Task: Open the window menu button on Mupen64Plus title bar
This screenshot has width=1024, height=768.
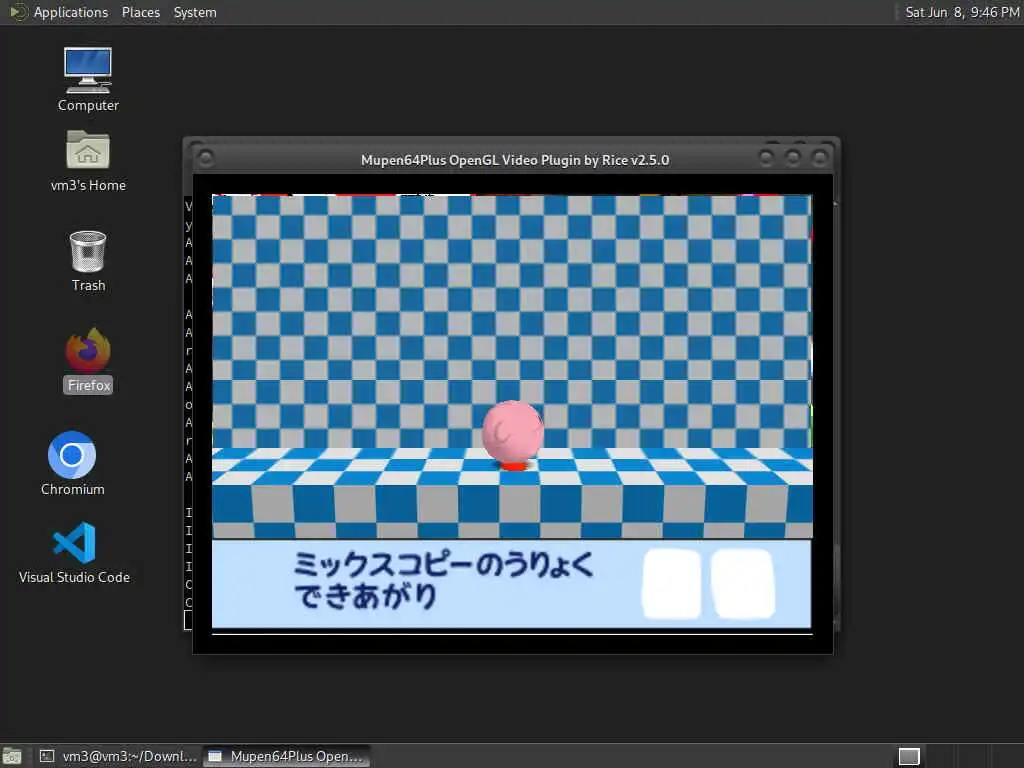Action: coord(205,158)
